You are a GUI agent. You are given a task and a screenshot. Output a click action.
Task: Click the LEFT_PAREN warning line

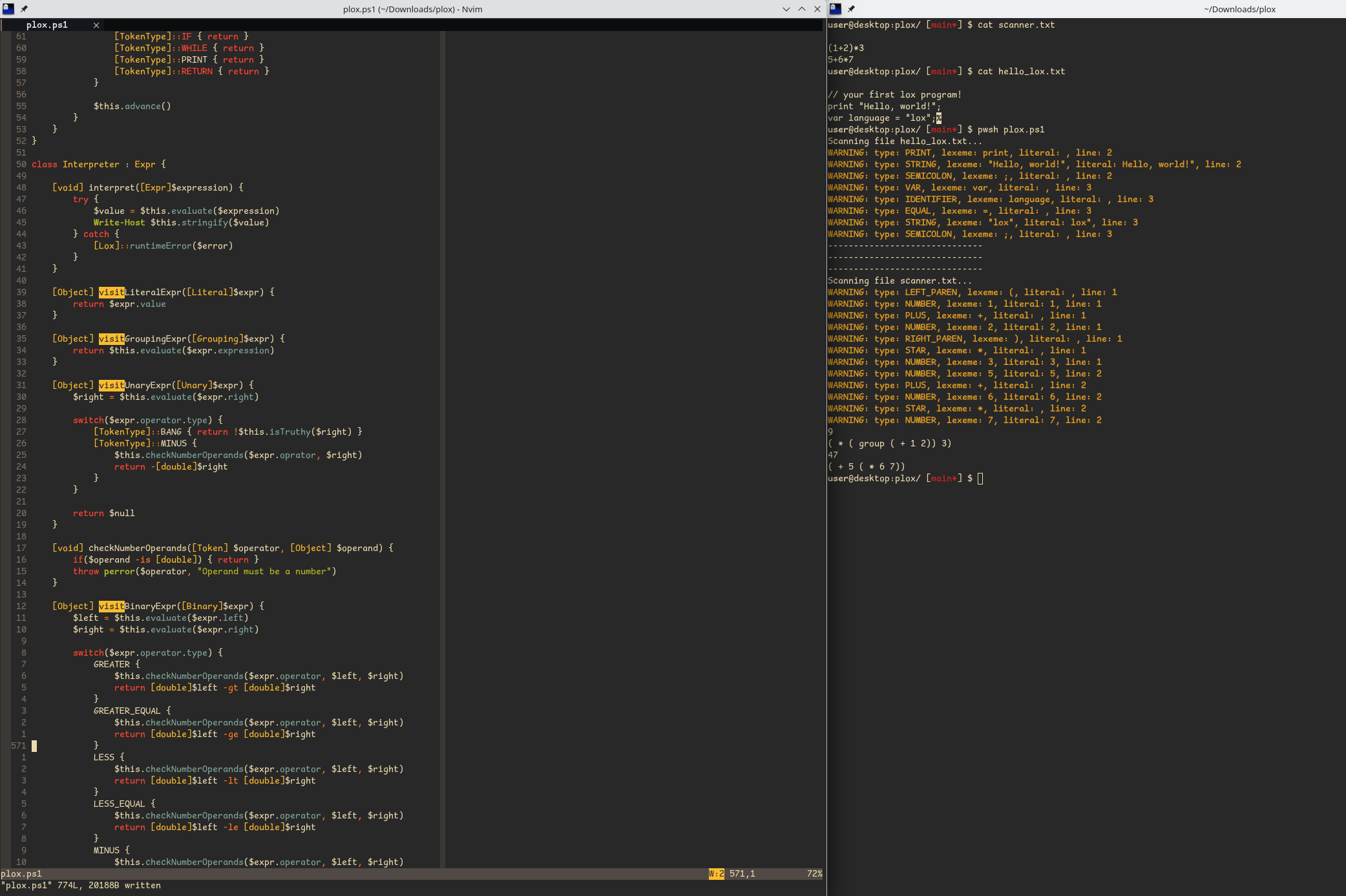[x=973, y=293]
